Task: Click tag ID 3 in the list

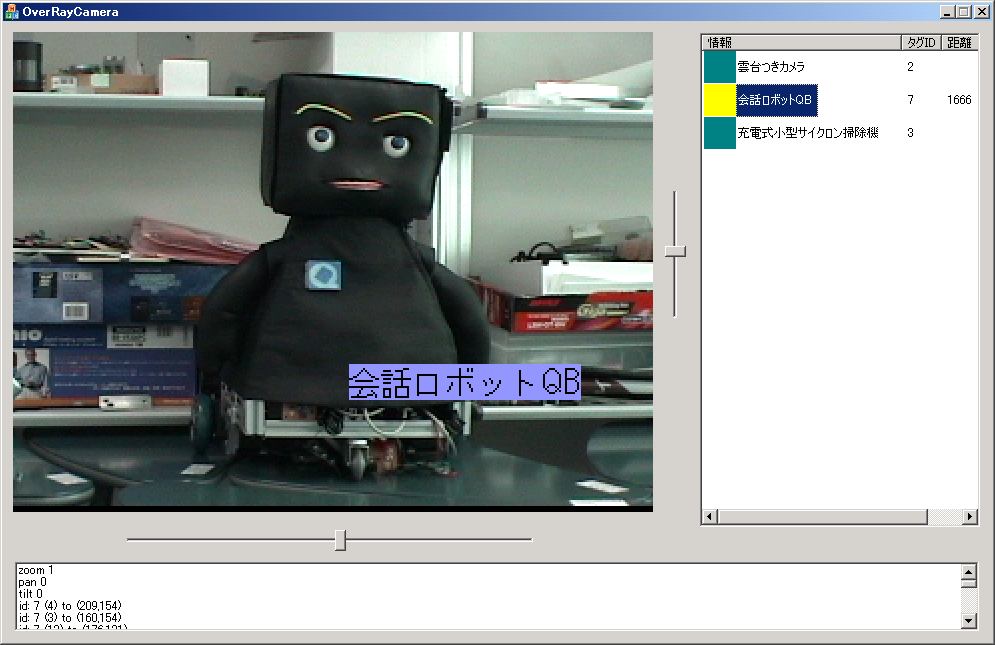Action: pyautogui.click(x=910, y=133)
